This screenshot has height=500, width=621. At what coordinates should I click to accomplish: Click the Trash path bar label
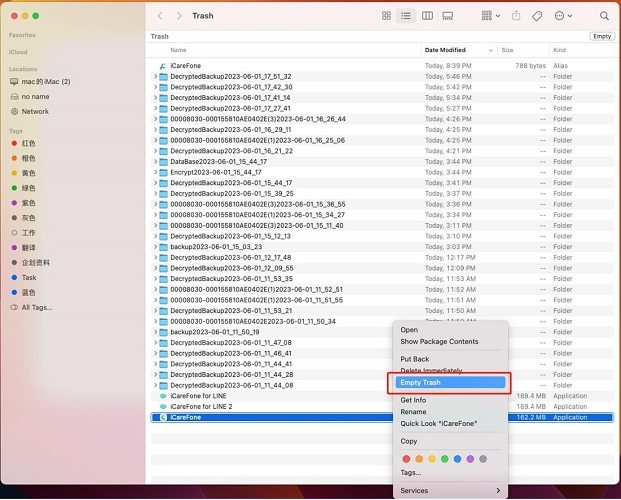159,36
